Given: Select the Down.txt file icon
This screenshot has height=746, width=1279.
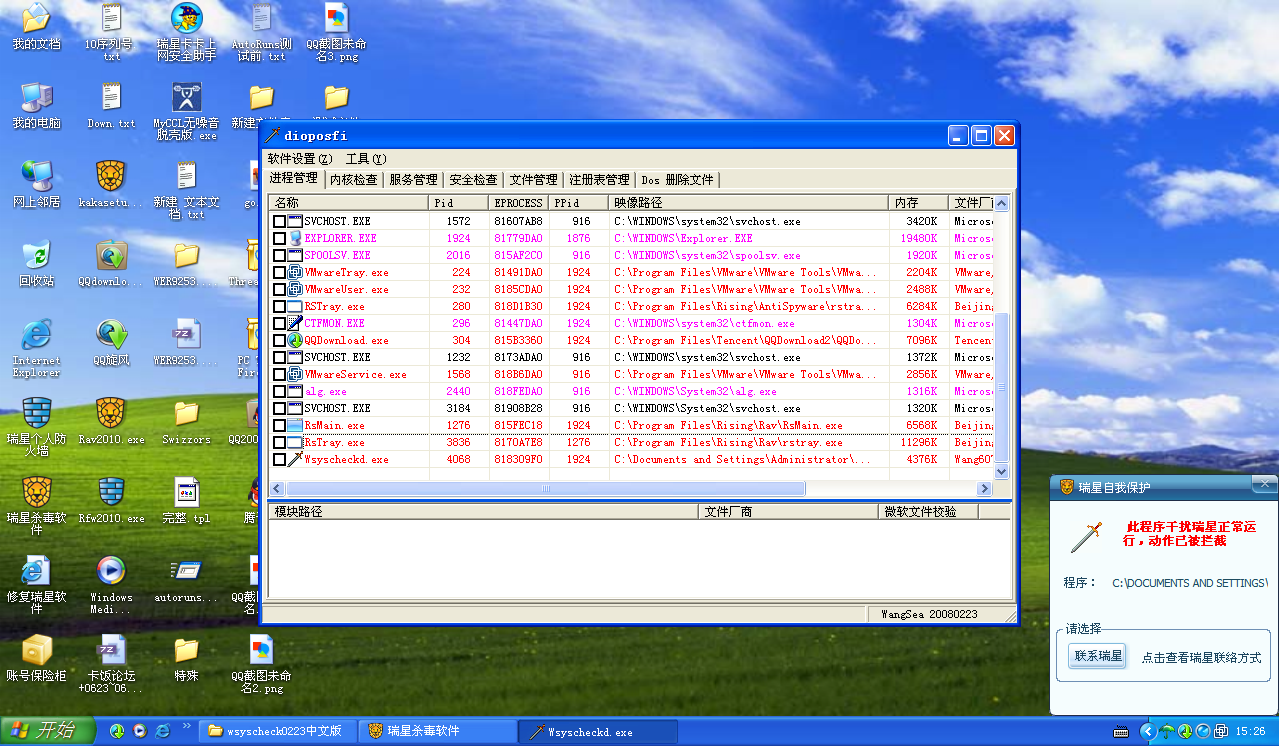Looking at the screenshot, I should (111, 106).
